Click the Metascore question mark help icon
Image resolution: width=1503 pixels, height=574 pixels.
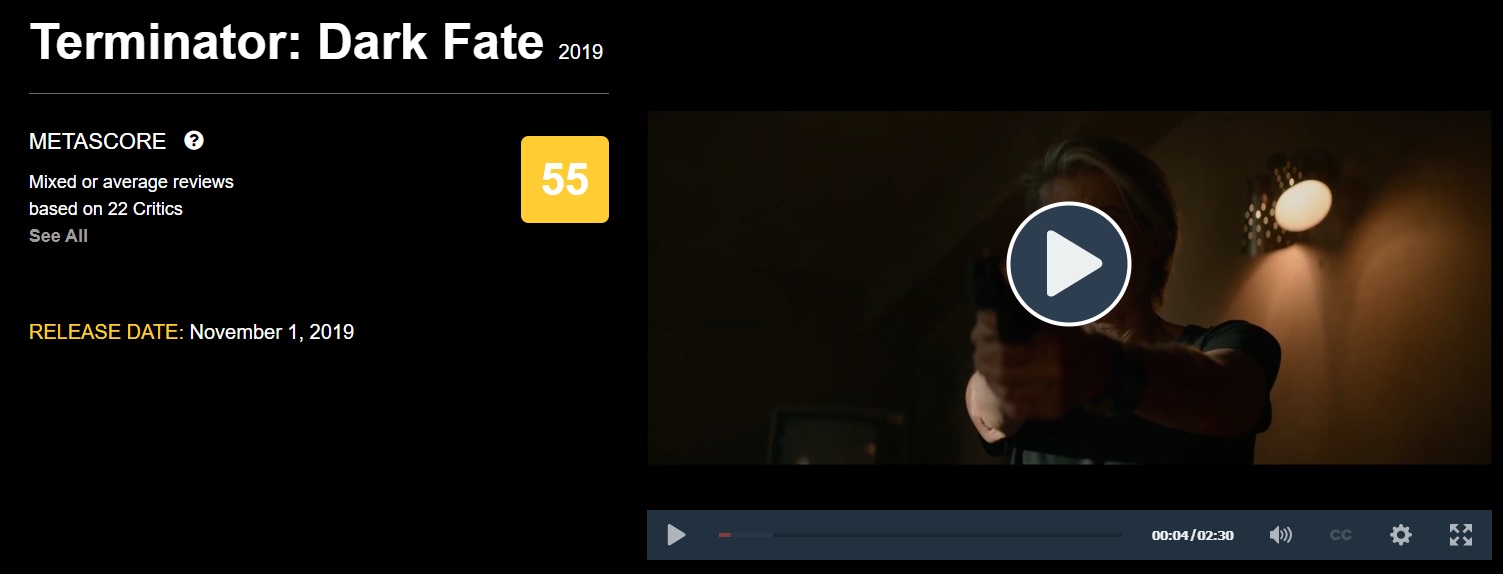194,140
